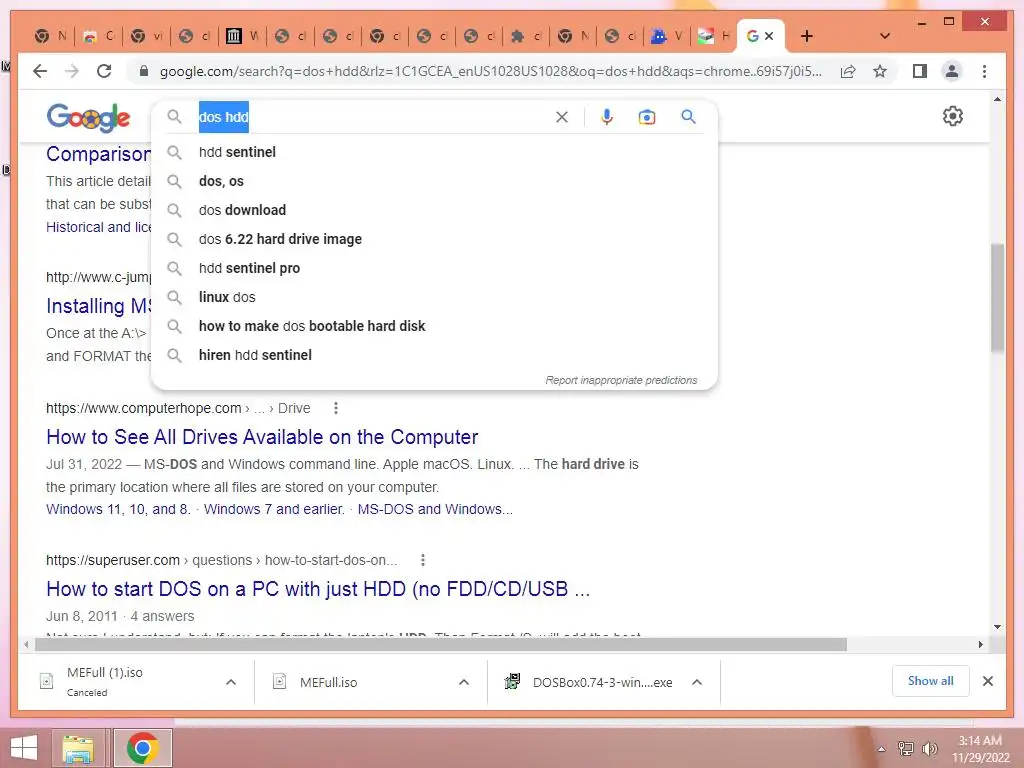Share this page using the share icon
1024x768 pixels.
point(848,71)
